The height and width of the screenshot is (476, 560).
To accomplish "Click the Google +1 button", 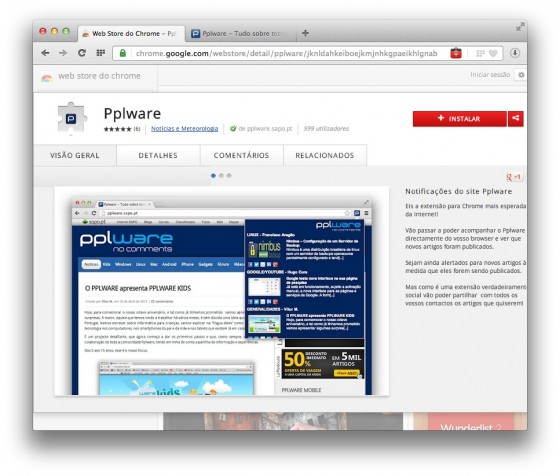I will click(x=514, y=177).
